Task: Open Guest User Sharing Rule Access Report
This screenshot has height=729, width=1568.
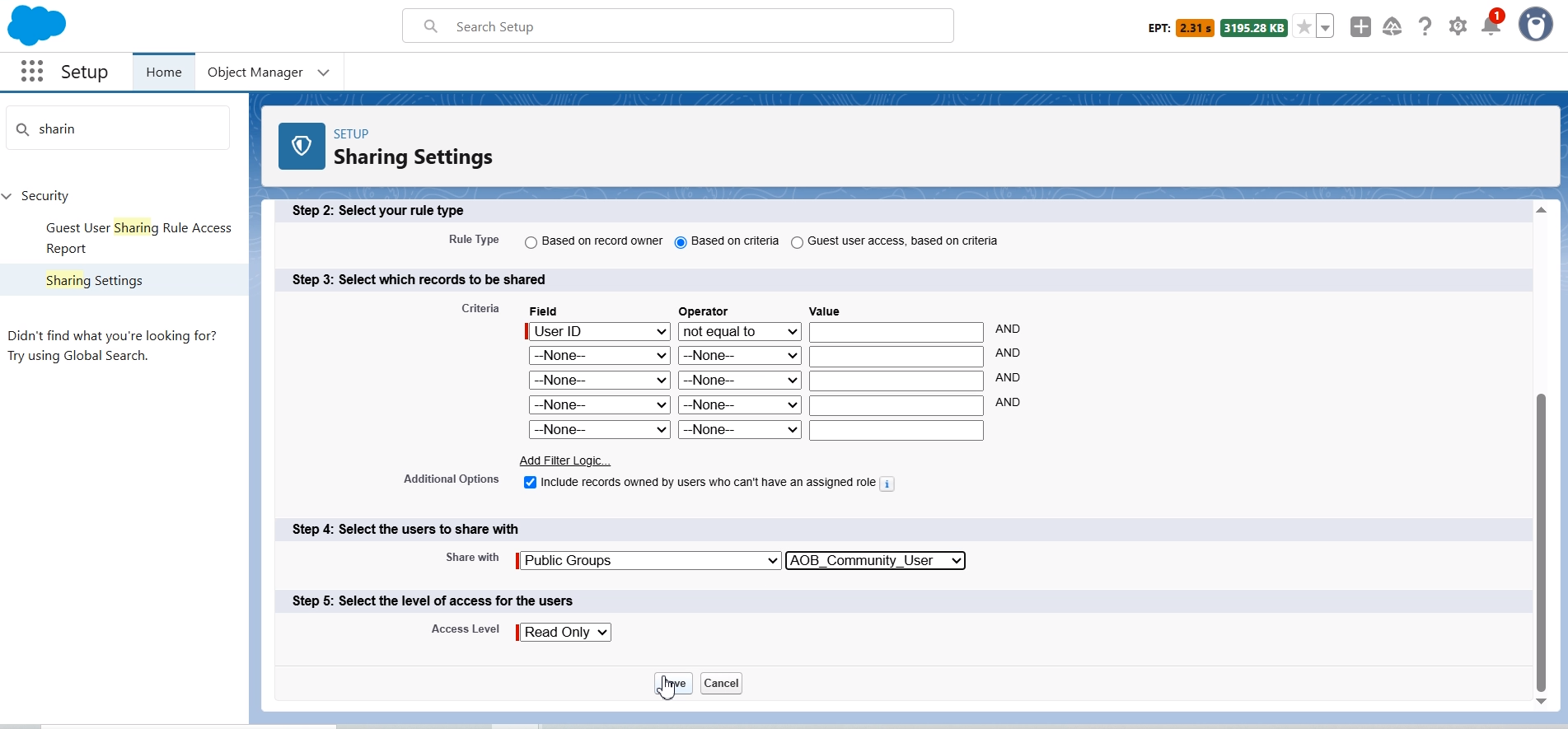Action: [x=138, y=238]
